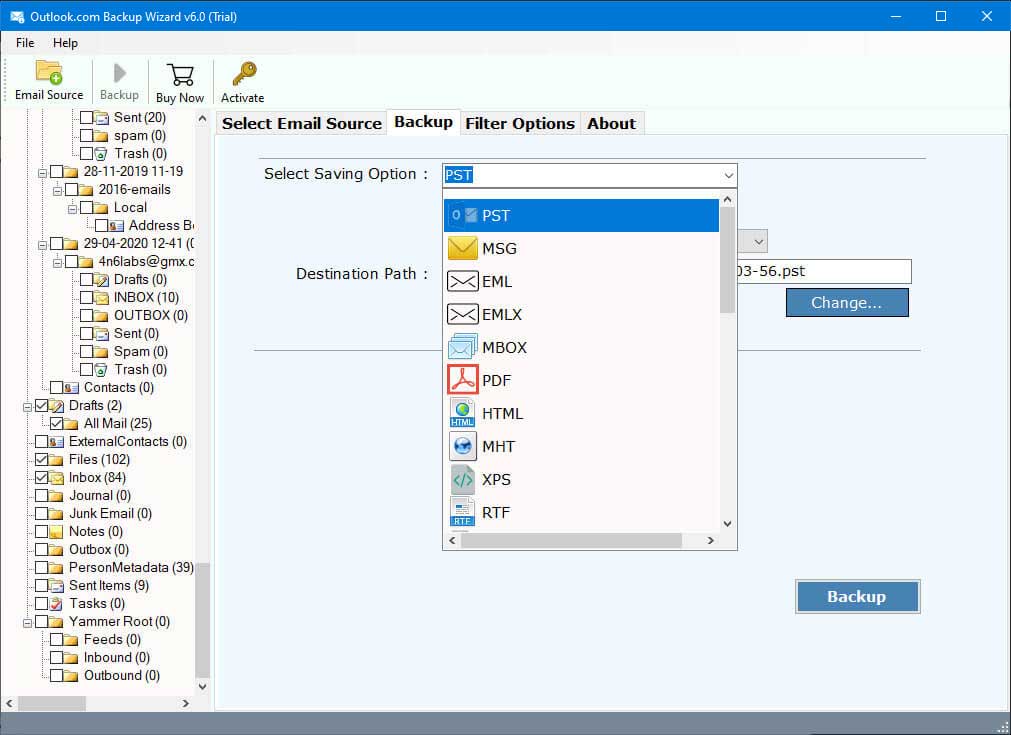This screenshot has width=1011, height=735.
Task: Uncheck the Drafts (2) checkbox
Action: (41, 406)
